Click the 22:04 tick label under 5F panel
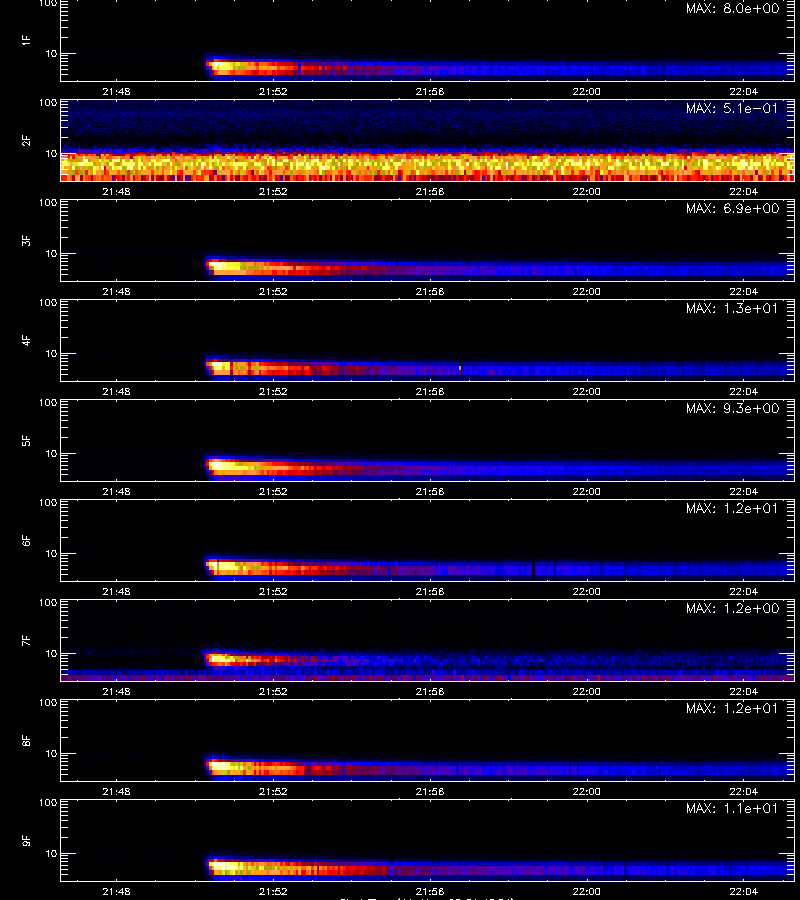Screen dimensions: 800x900 743,491
